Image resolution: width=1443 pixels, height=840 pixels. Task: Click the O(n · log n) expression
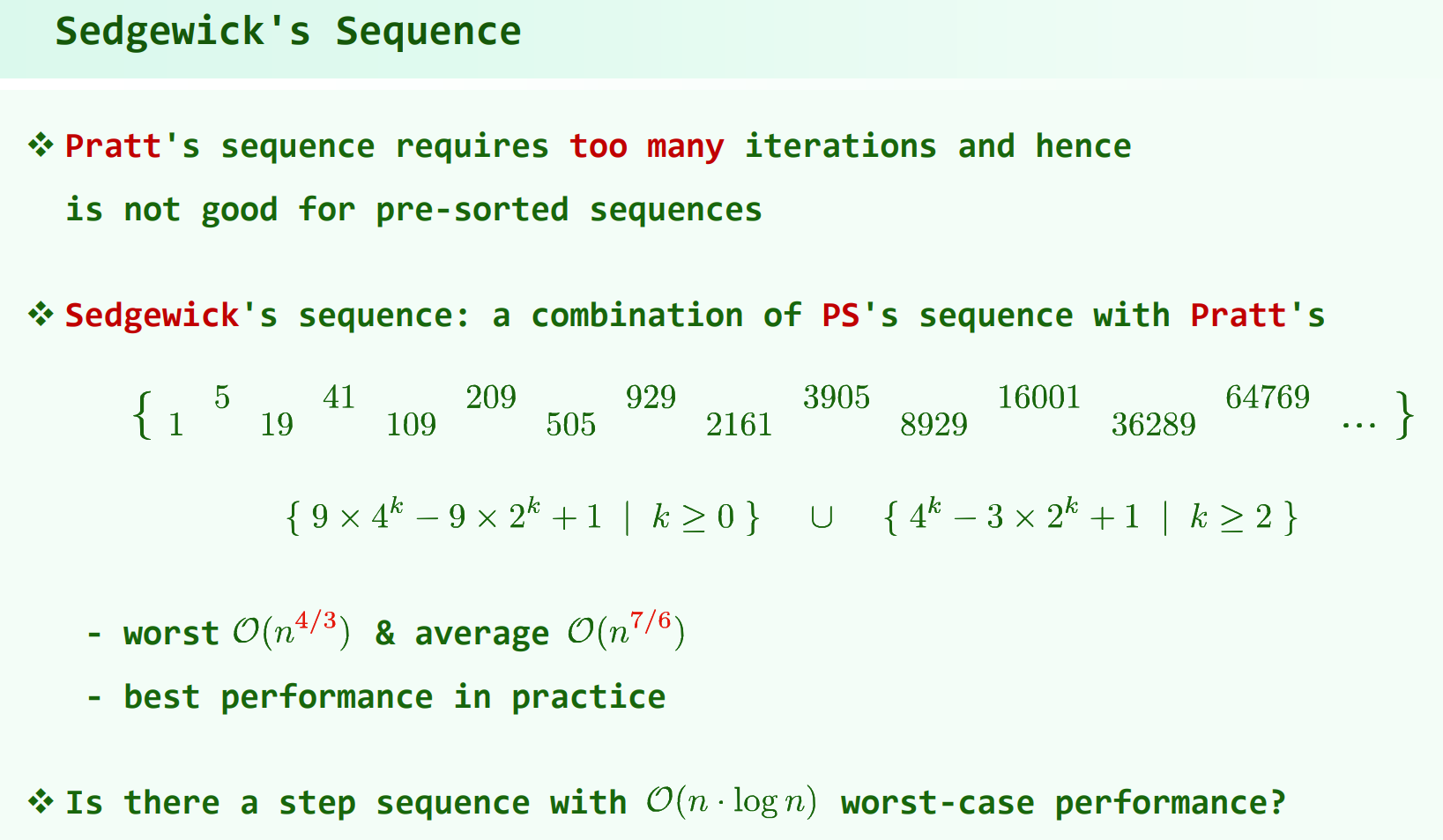click(731, 802)
